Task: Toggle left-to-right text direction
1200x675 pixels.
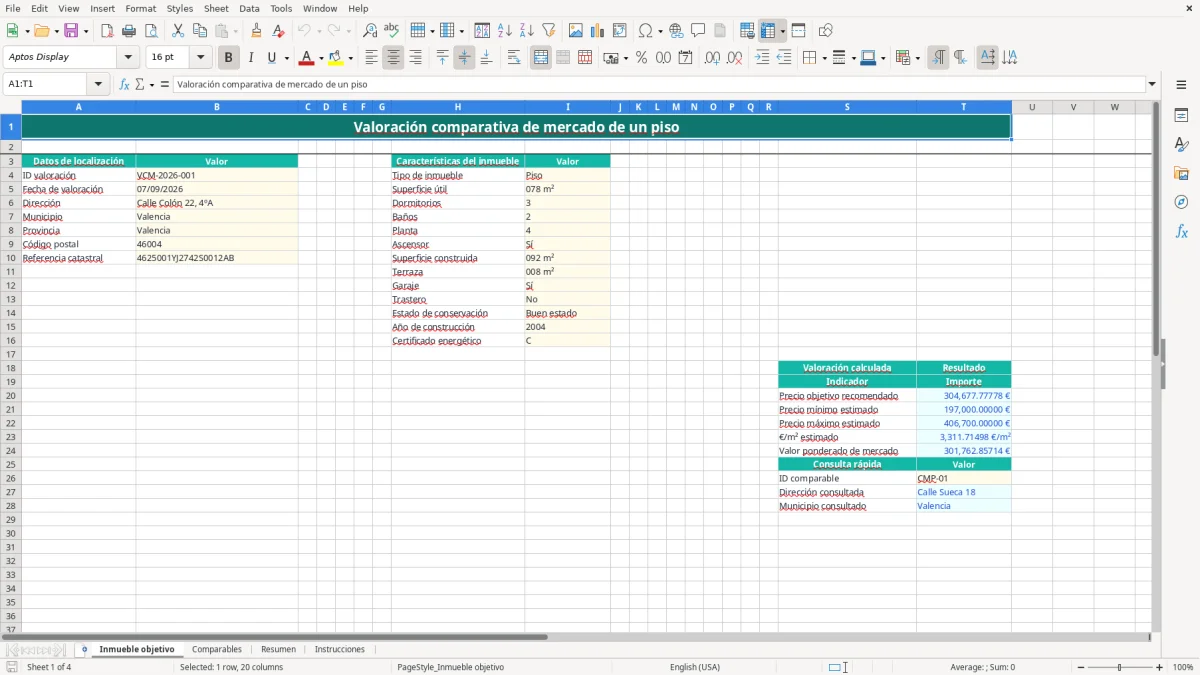Action: pyautogui.click(x=938, y=58)
